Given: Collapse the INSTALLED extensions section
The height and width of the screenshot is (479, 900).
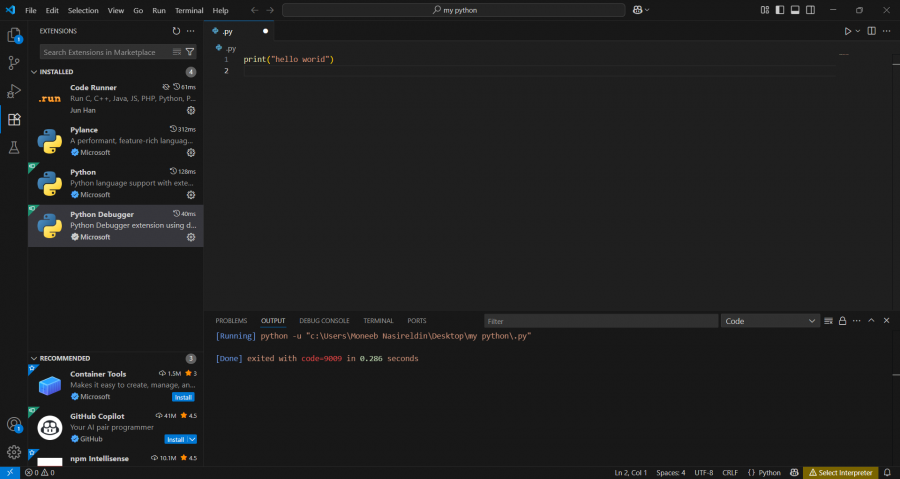Looking at the screenshot, I should tap(55, 72).
